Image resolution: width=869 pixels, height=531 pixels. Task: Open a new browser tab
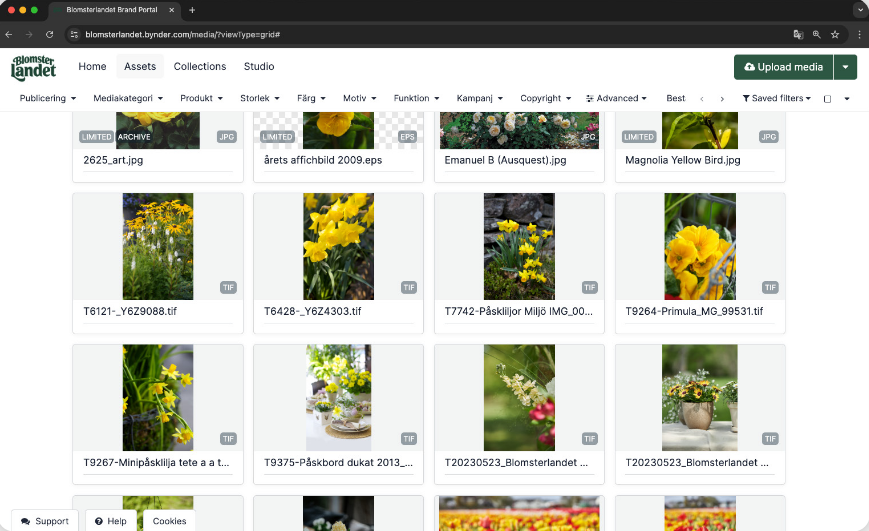[x=192, y=10]
